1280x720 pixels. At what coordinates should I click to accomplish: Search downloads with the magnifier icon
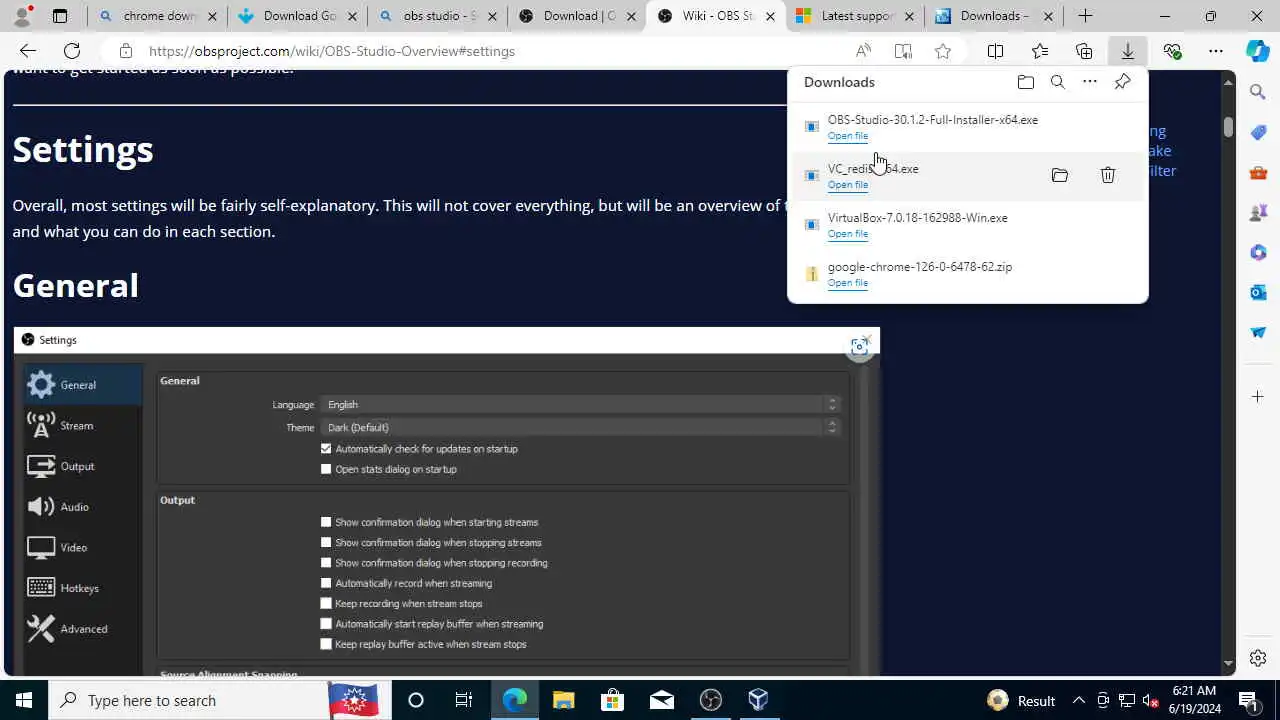pyautogui.click(x=1057, y=82)
